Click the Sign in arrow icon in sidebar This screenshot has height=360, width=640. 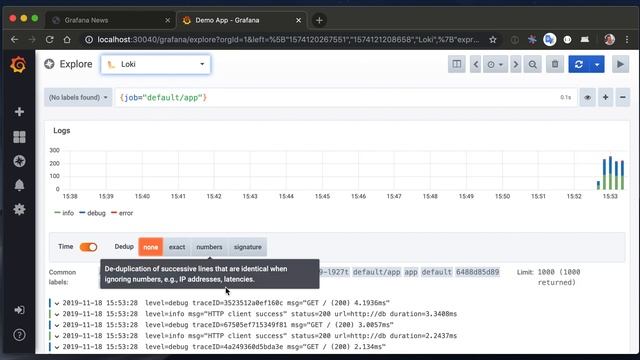19,310
